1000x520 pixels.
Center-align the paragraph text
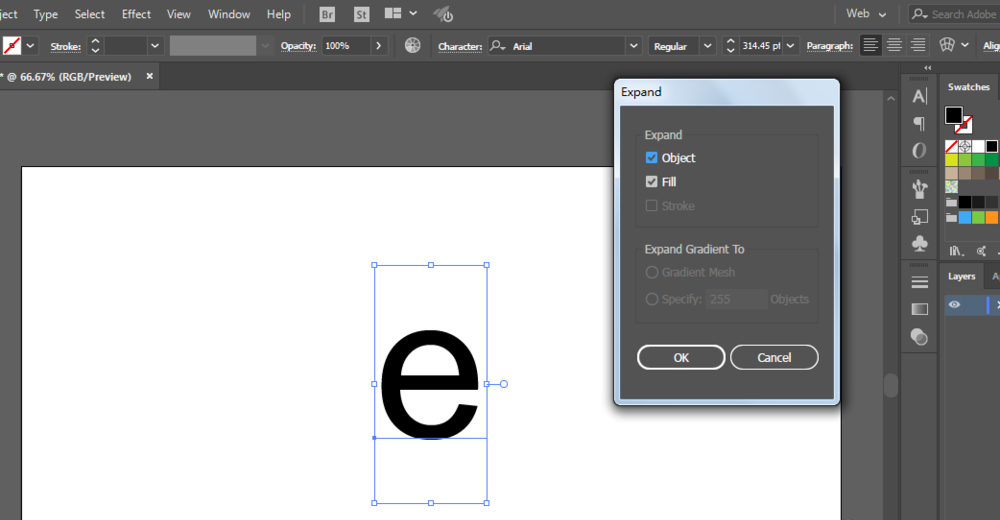(894, 46)
